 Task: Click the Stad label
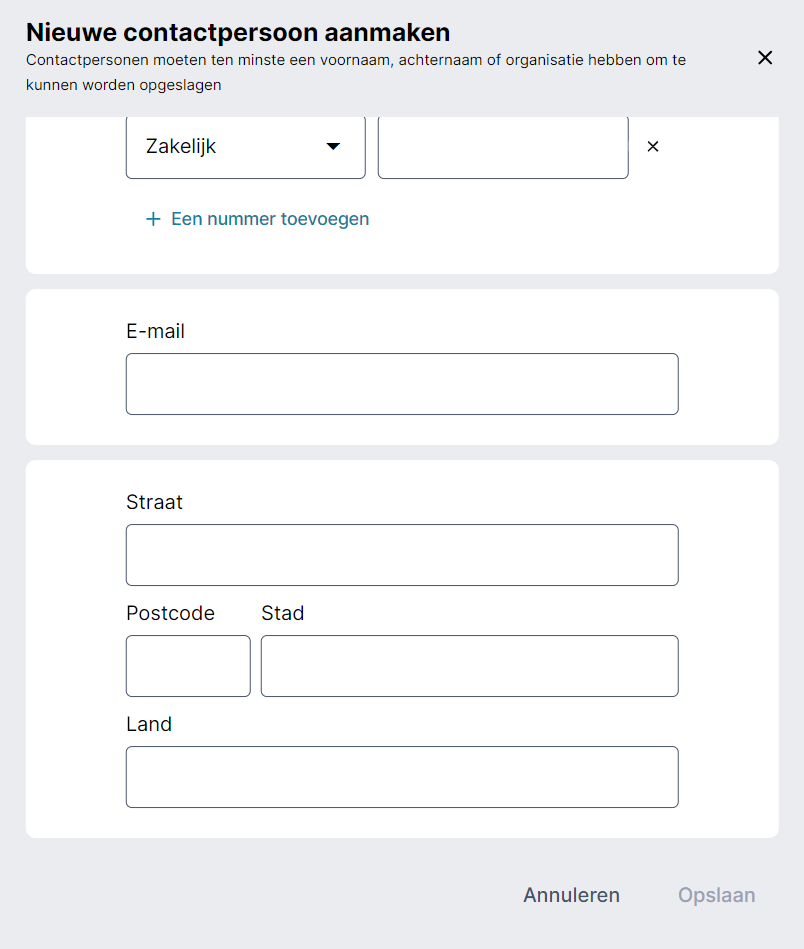pyautogui.click(x=282, y=613)
